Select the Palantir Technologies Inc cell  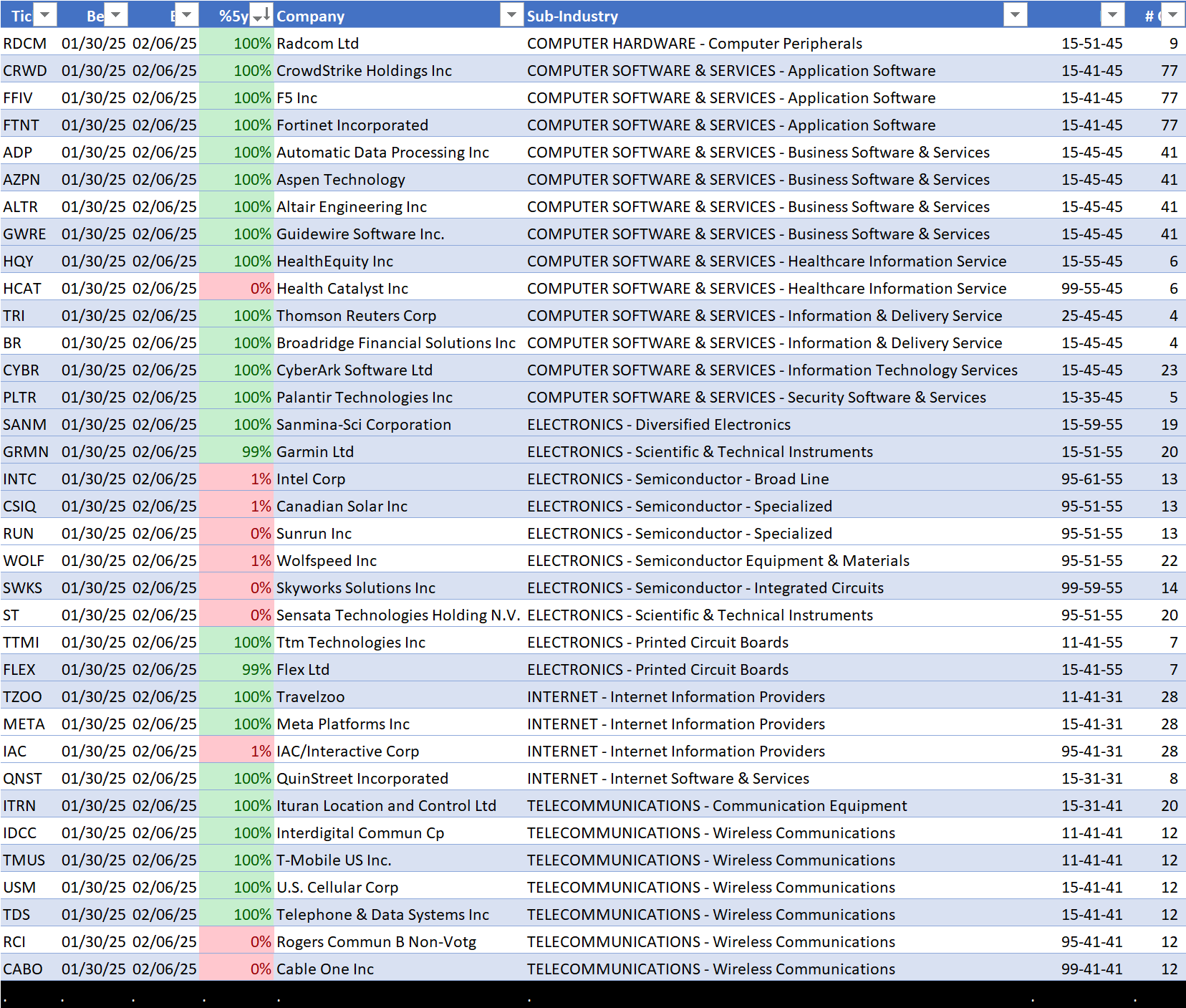(x=399, y=397)
